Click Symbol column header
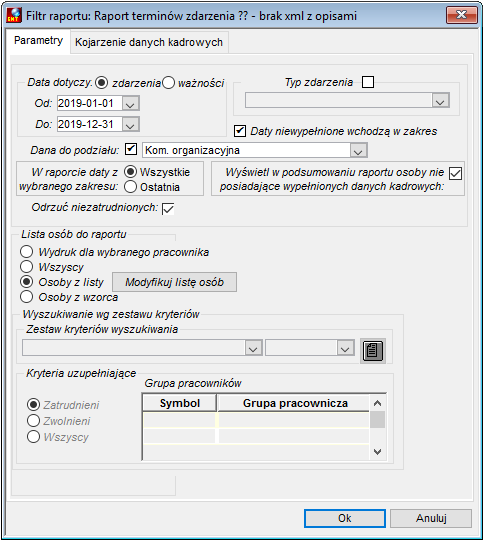The height and width of the screenshot is (541, 484). 179,403
